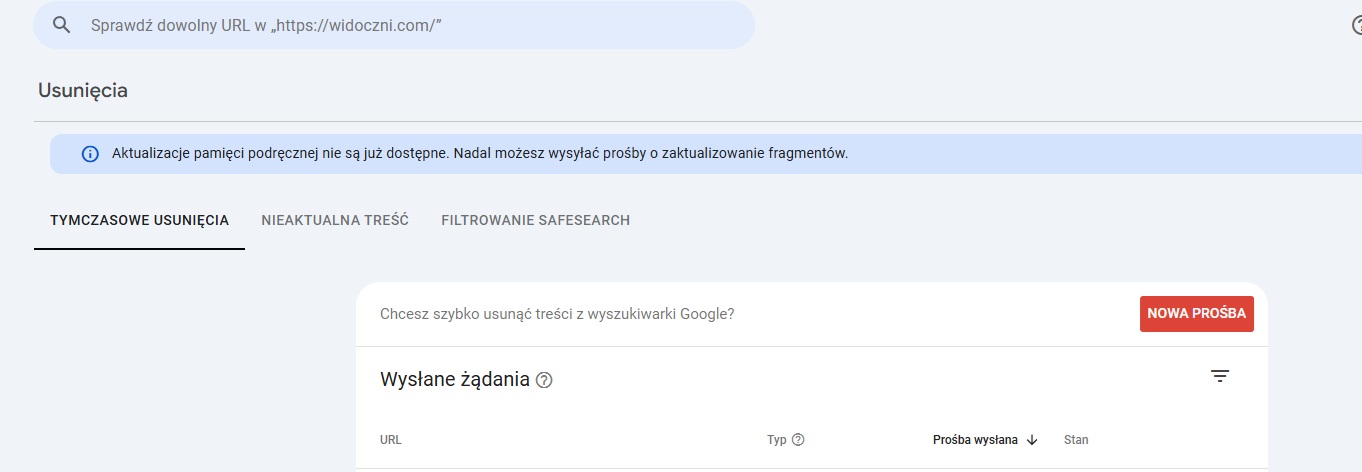This screenshot has height=472, width=1362.
Task: Click the cache update notice banner text
Action: coord(480,154)
